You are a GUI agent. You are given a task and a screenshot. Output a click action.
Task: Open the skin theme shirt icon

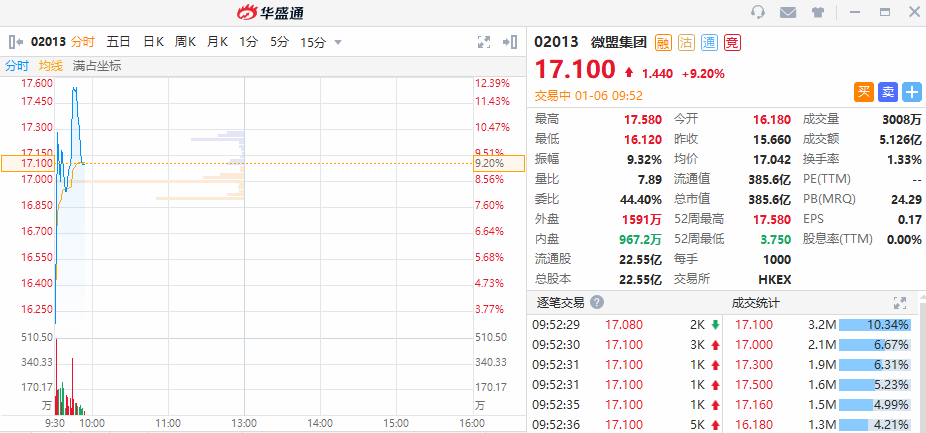[818, 12]
